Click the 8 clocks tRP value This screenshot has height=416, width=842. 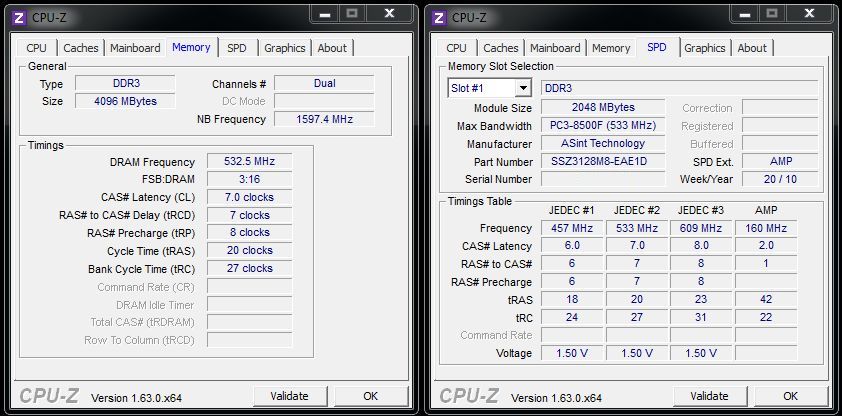(x=250, y=232)
